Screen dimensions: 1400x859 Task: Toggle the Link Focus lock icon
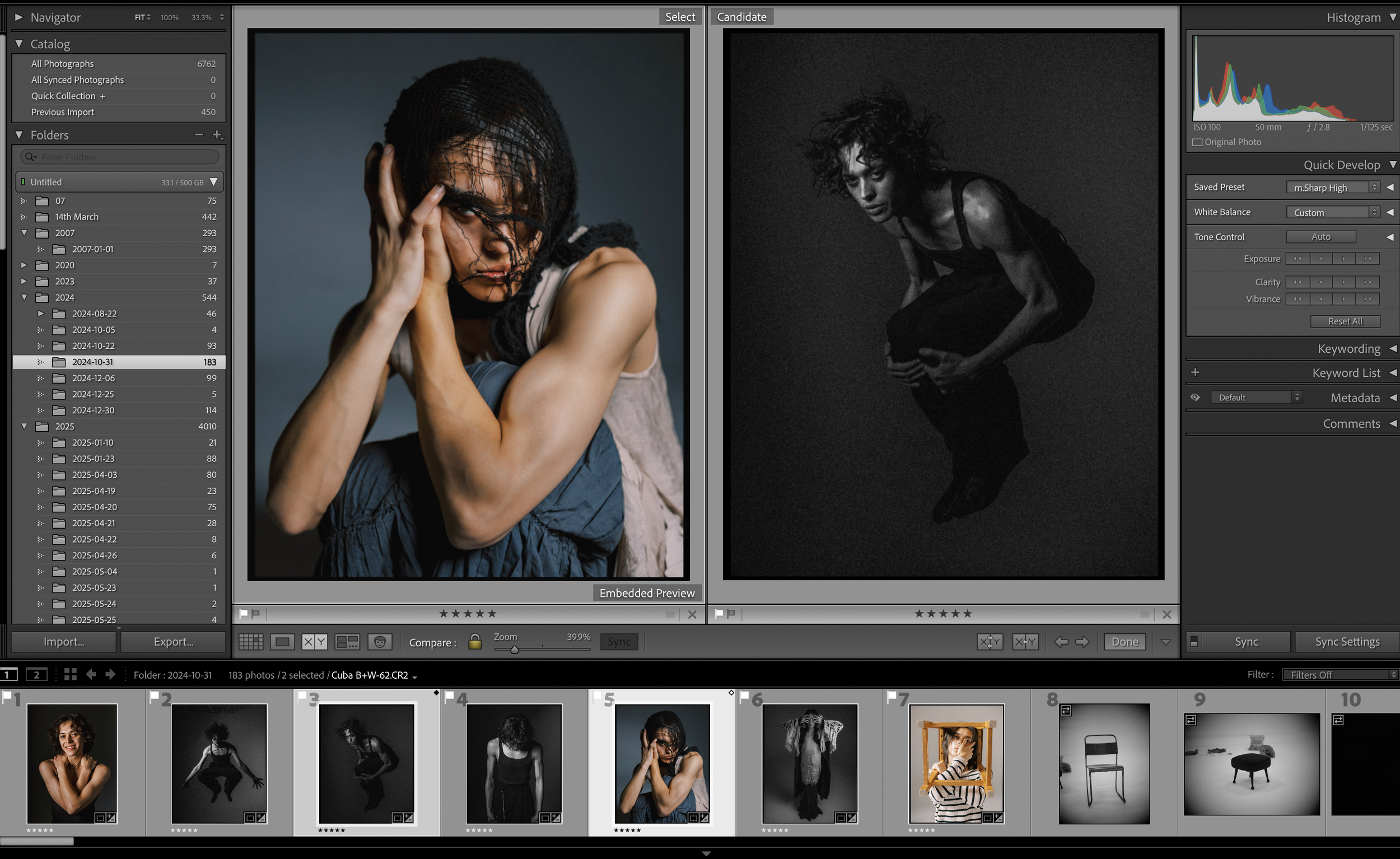[x=475, y=641]
